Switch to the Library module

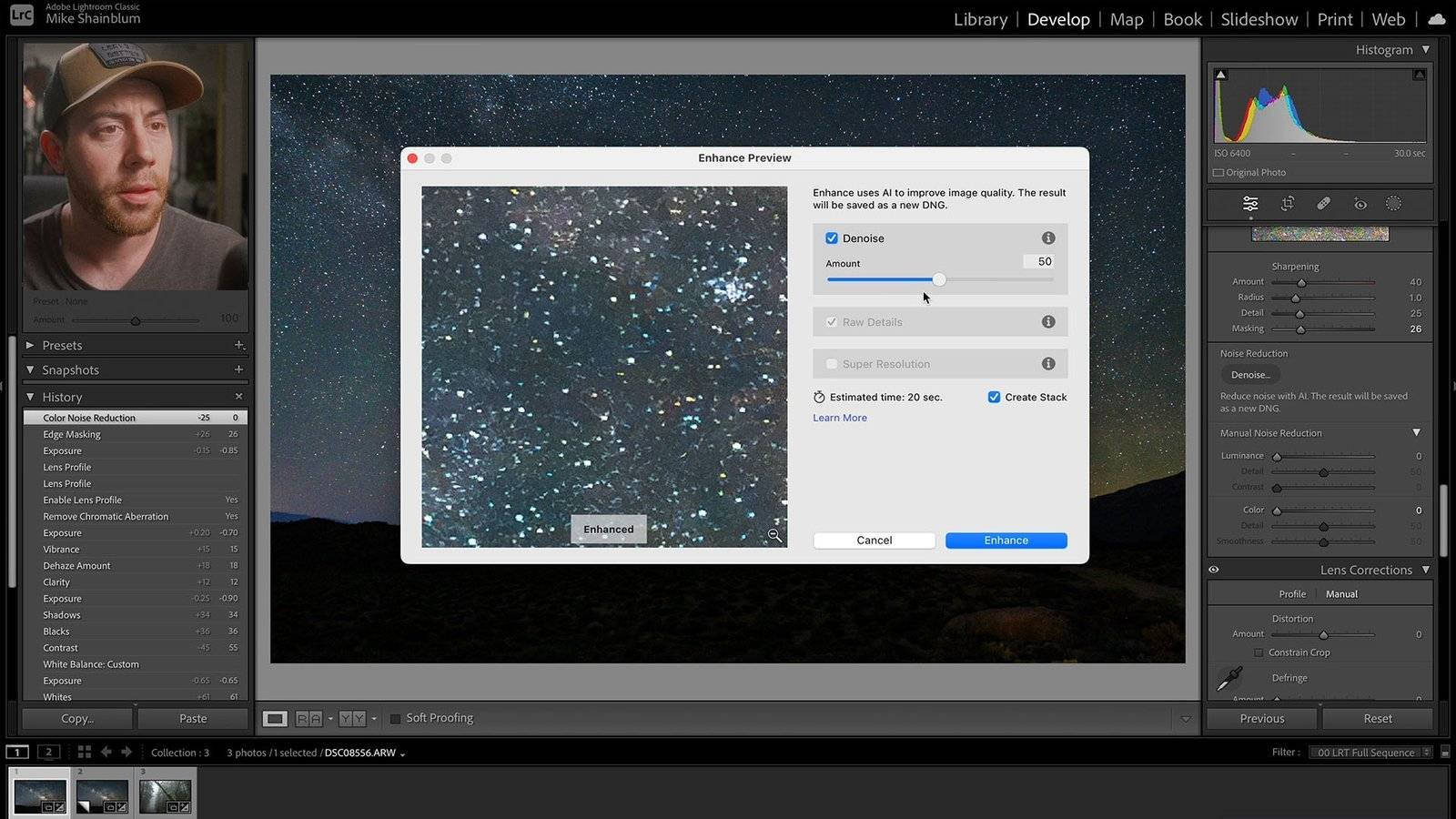(980, 19)
